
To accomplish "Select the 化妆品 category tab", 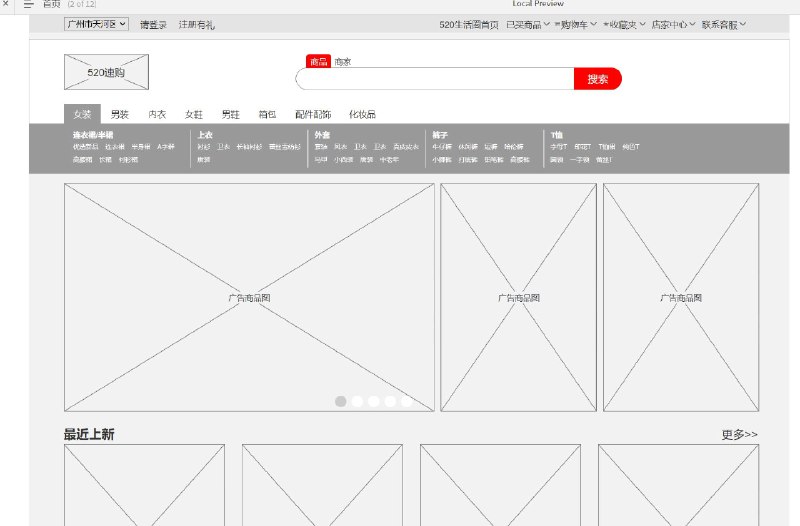I will click(x=362, y=114).
